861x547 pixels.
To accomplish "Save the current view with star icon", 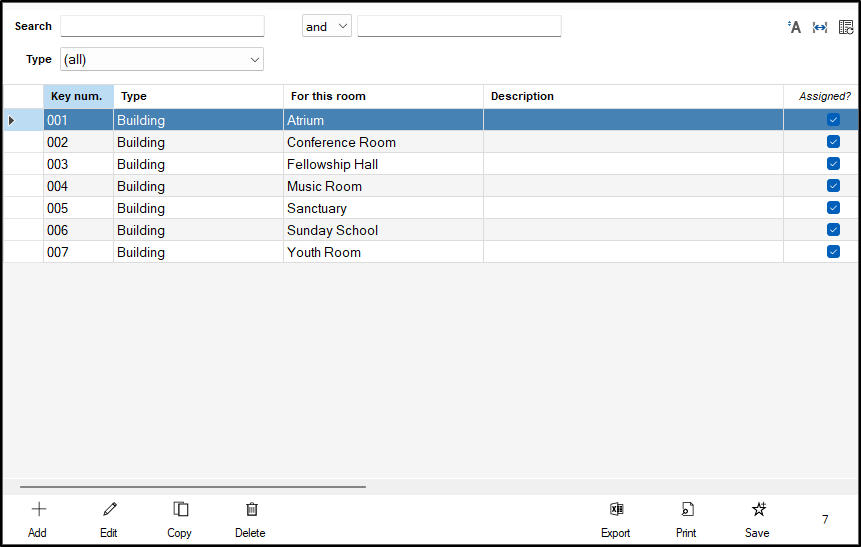I will (x=758, y=517).
